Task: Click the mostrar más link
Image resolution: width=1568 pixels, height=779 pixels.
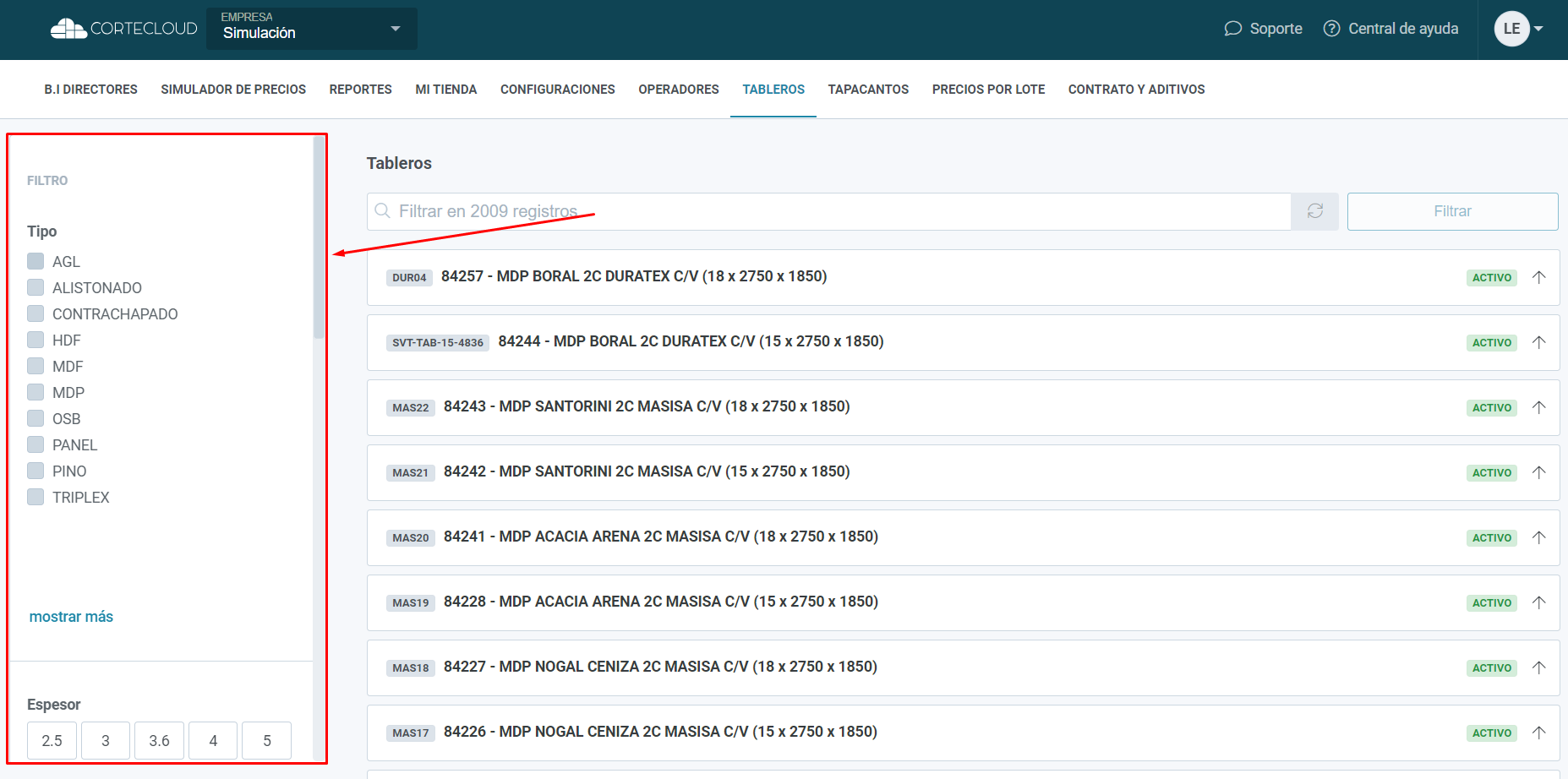Action: pyautogui.click(x=71, y=617)
